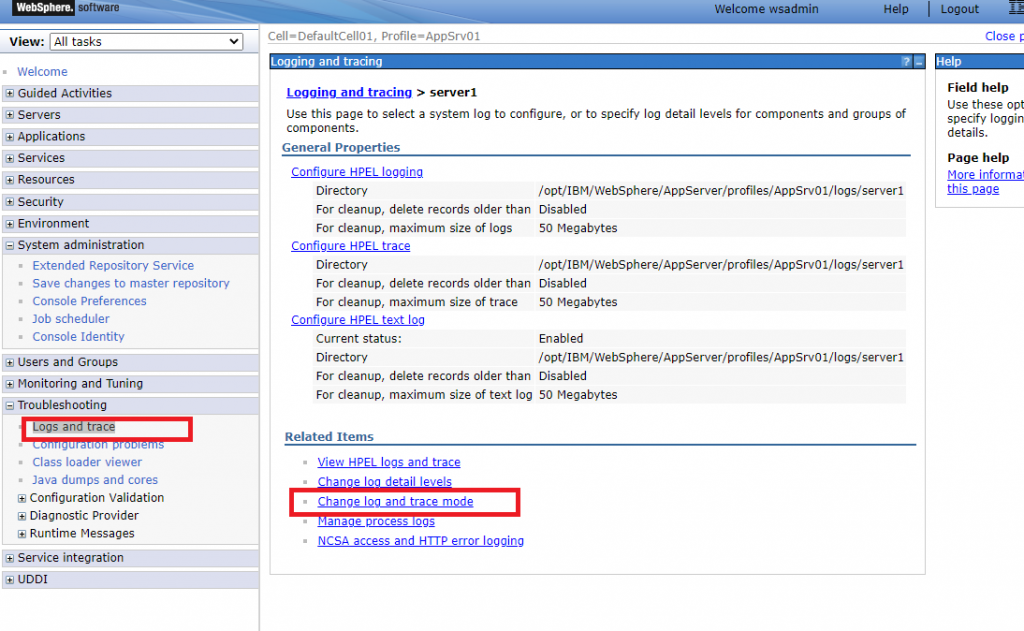Image resolution: width=1024 pixels, height=631 pixels.
Task: Open Change log detail levels
Action: (x=385, y=481)
